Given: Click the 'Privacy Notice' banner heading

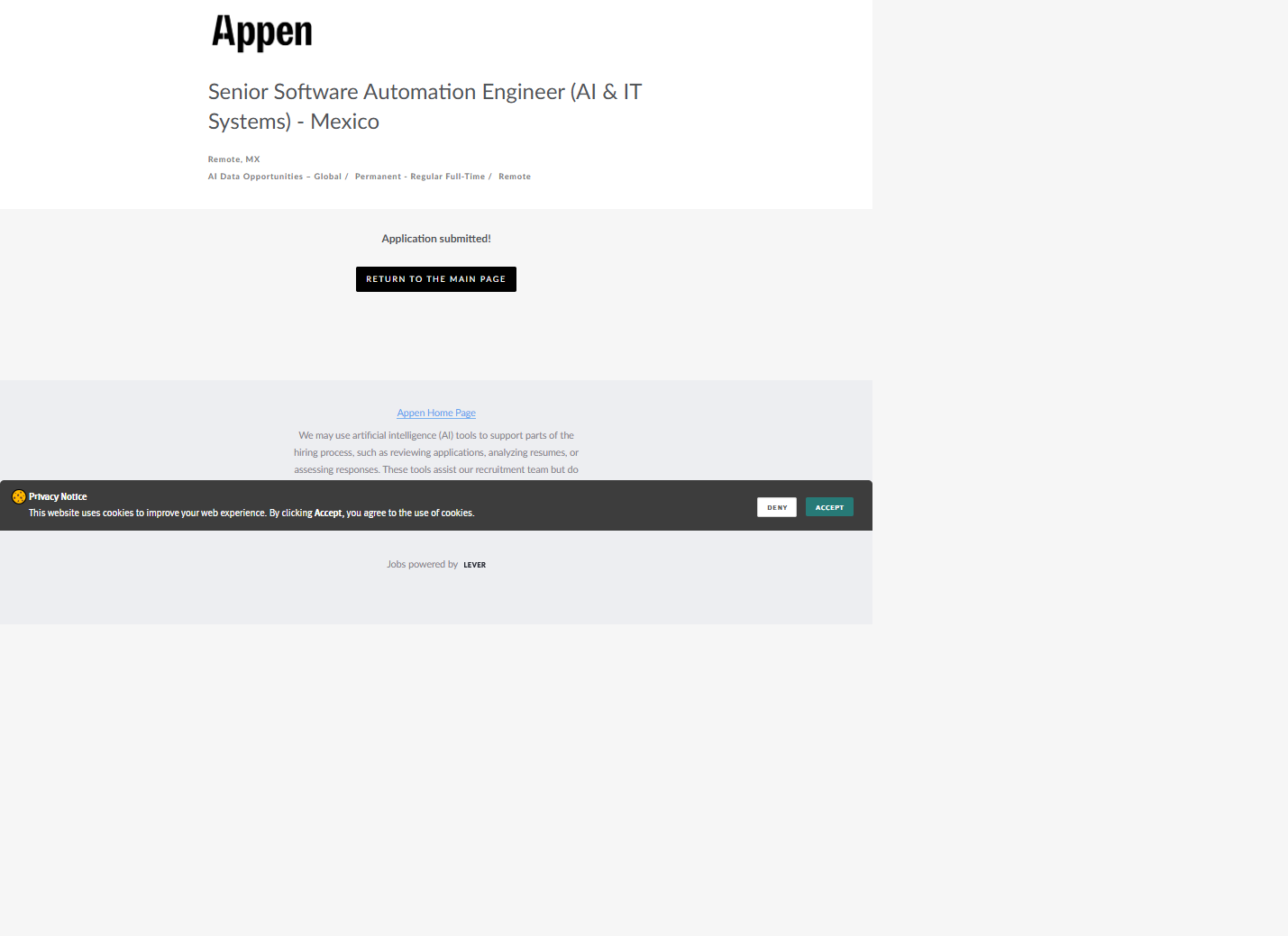Looking at the screenshot, I should tap(58, 496).
